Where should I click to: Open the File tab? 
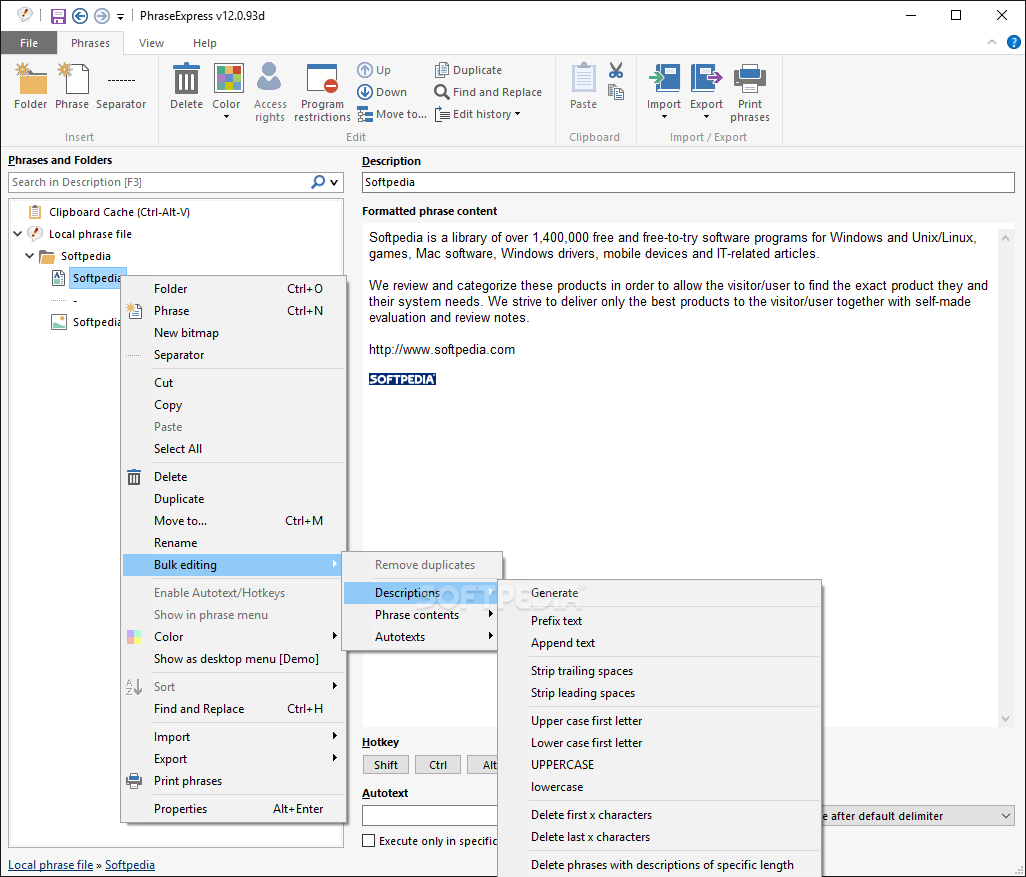click(x=29, y=43)
